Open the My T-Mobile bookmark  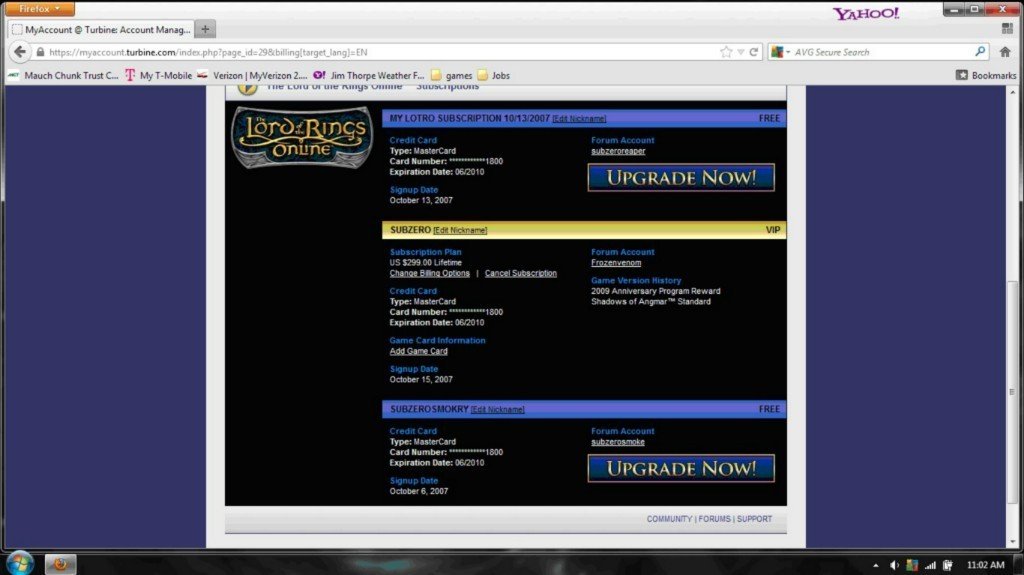point(159,76)
